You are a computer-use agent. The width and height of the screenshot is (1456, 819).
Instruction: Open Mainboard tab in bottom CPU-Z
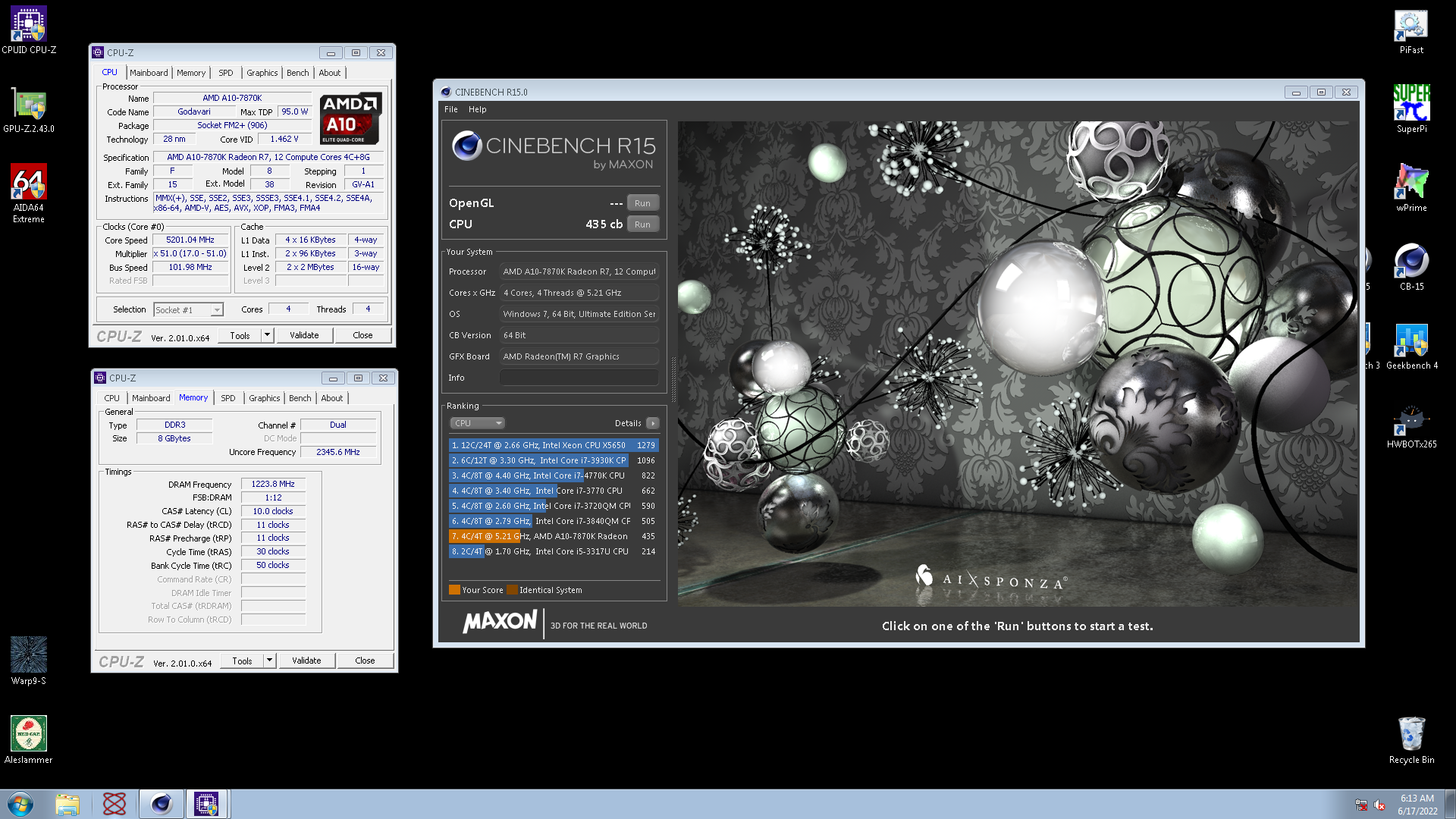pyautogui.click(x=151, y=398)
